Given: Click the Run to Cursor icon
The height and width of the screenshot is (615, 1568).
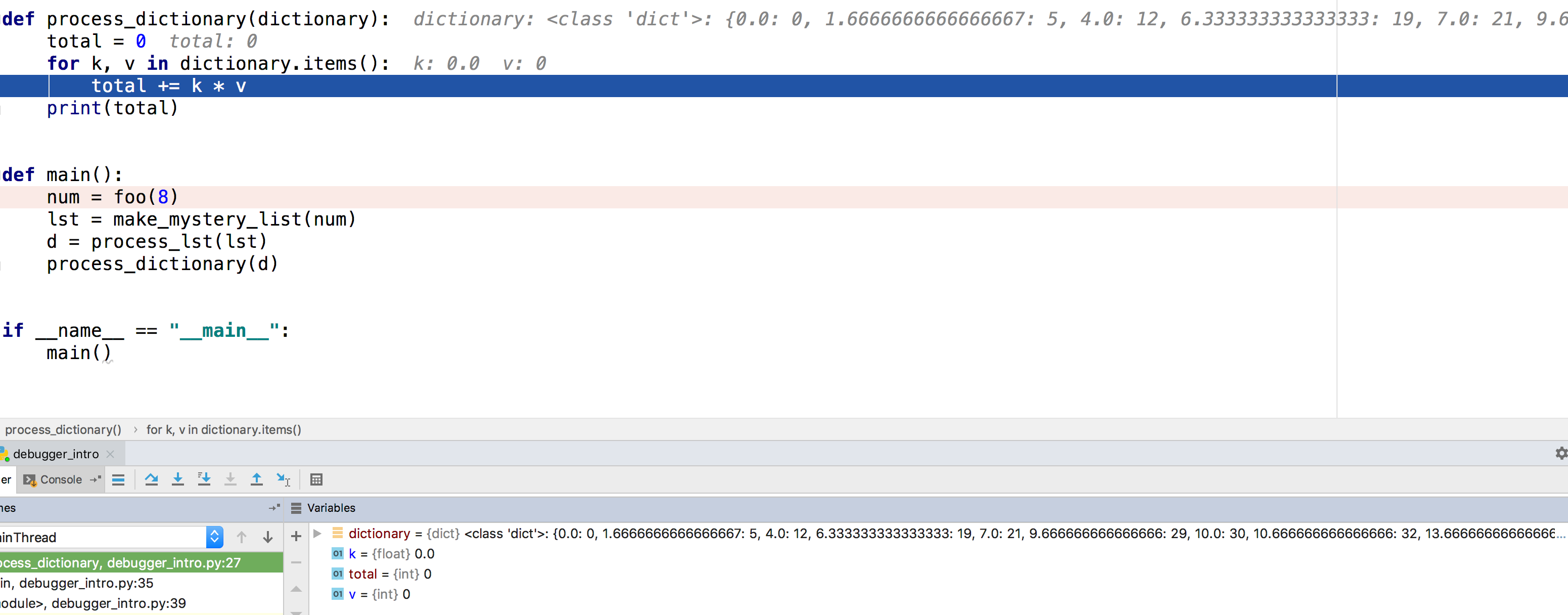Looking at the screenshot, I should (284, 480).
